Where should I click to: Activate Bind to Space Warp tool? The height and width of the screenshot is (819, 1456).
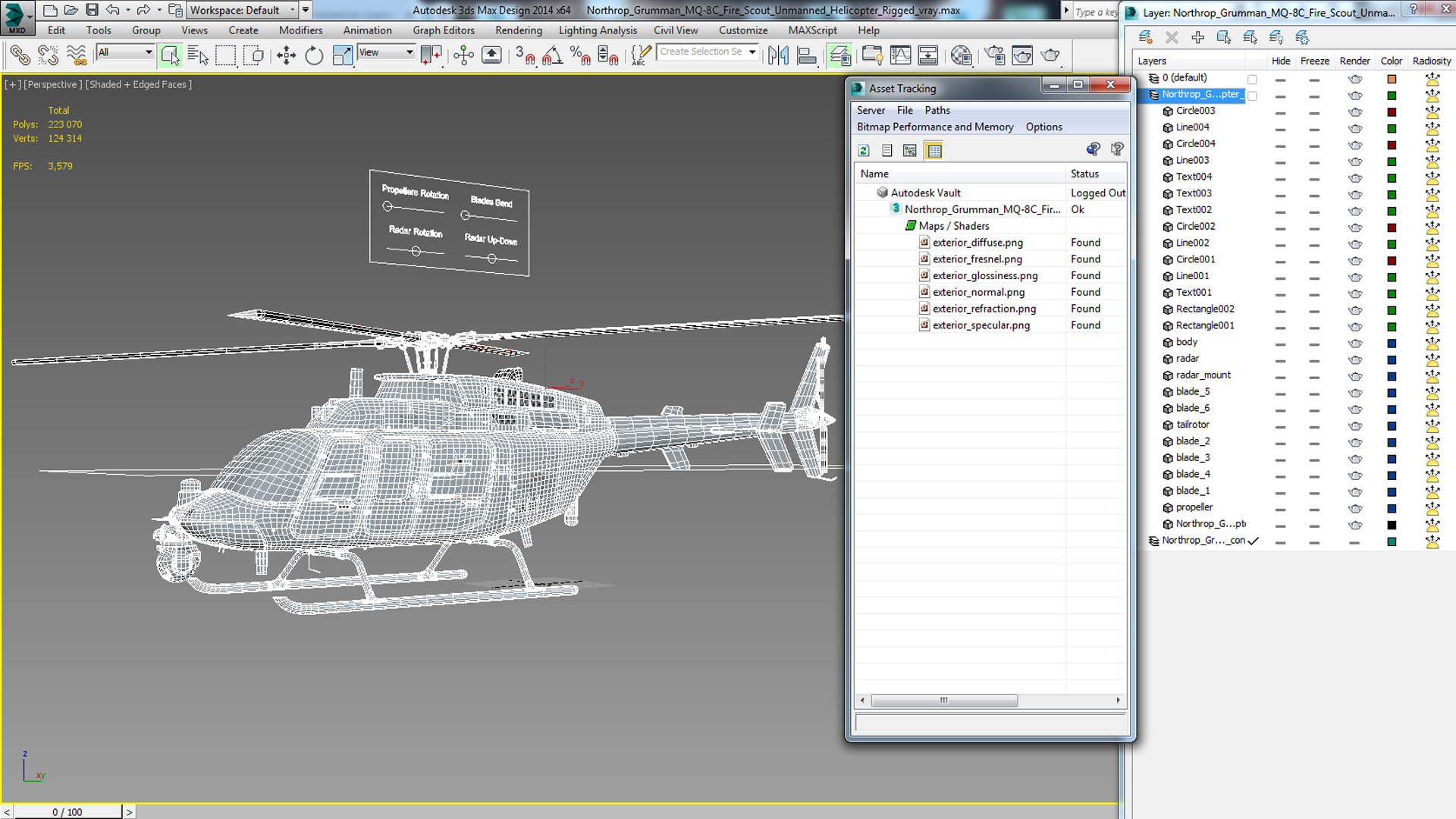(x=77, y=55)
